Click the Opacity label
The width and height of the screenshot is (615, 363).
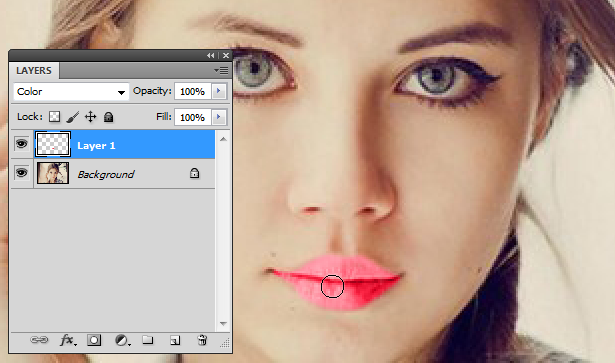(x=152, y=91)
